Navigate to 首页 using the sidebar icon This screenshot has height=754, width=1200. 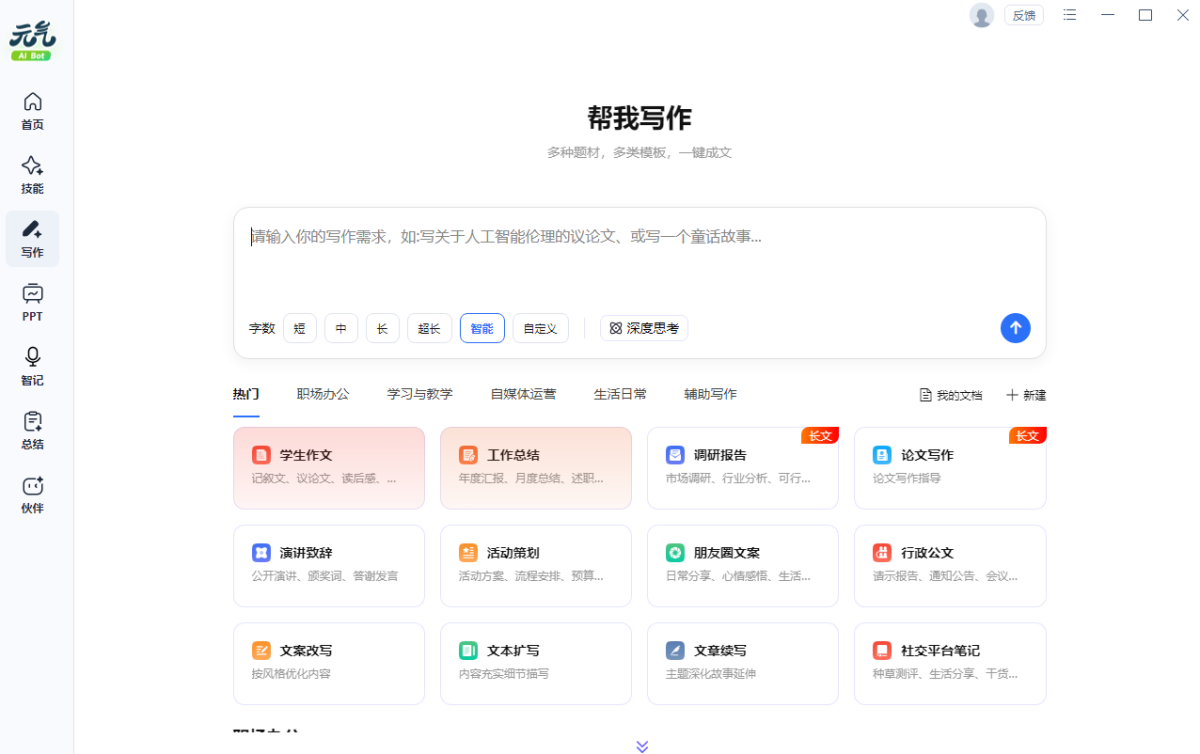pos(32,108)
